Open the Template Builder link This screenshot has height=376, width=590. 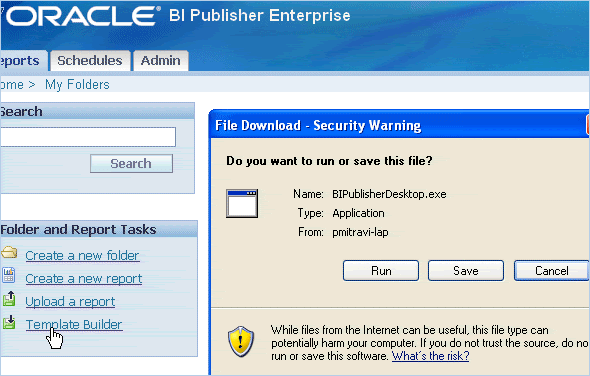[74, 324]
